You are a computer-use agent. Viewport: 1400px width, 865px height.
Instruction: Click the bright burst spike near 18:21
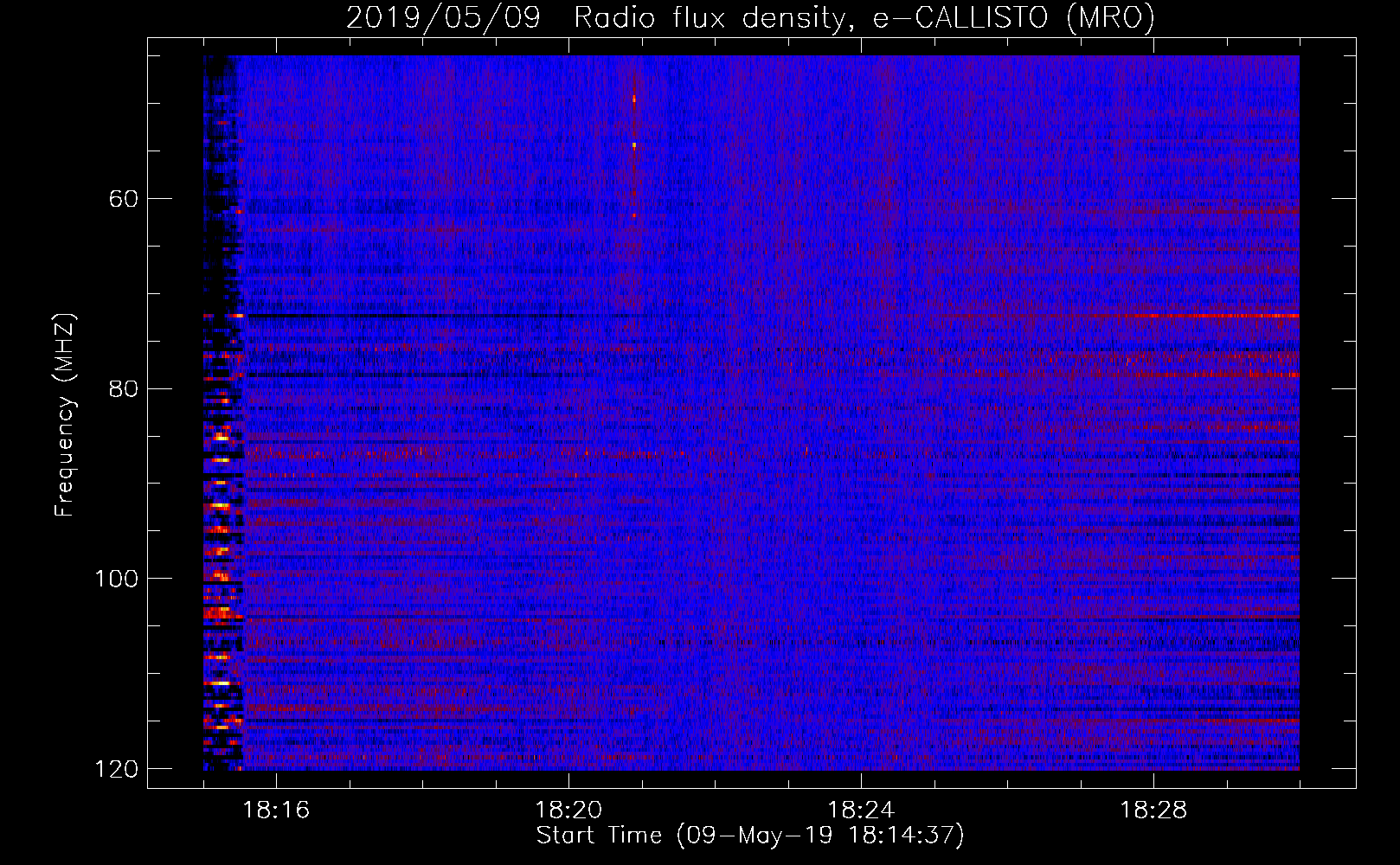(x=634, y=147)
